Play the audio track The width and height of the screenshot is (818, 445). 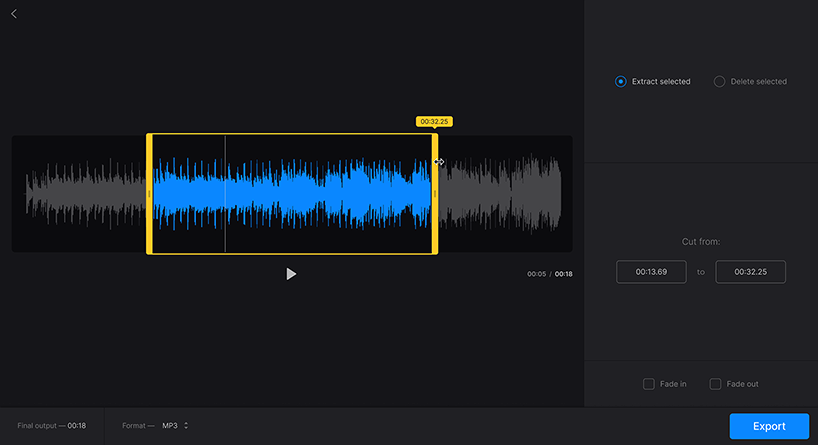tap(291, 274)
